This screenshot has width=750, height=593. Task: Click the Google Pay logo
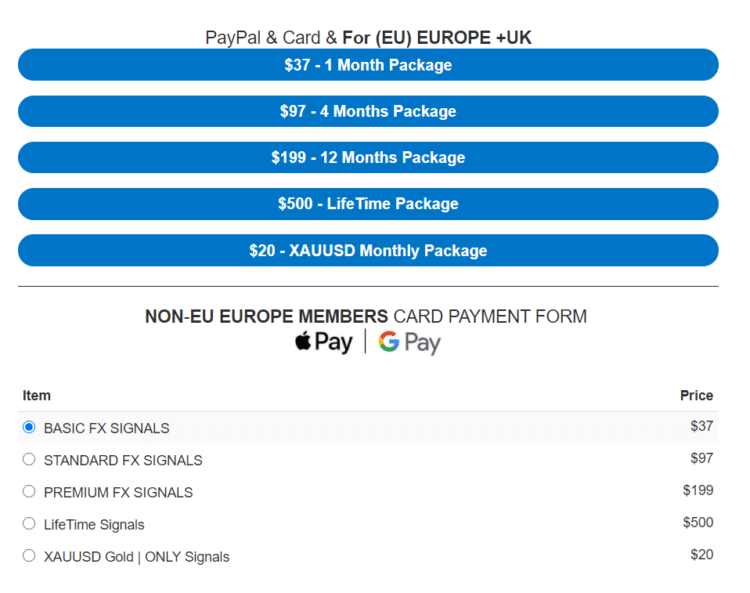point(410,342)
